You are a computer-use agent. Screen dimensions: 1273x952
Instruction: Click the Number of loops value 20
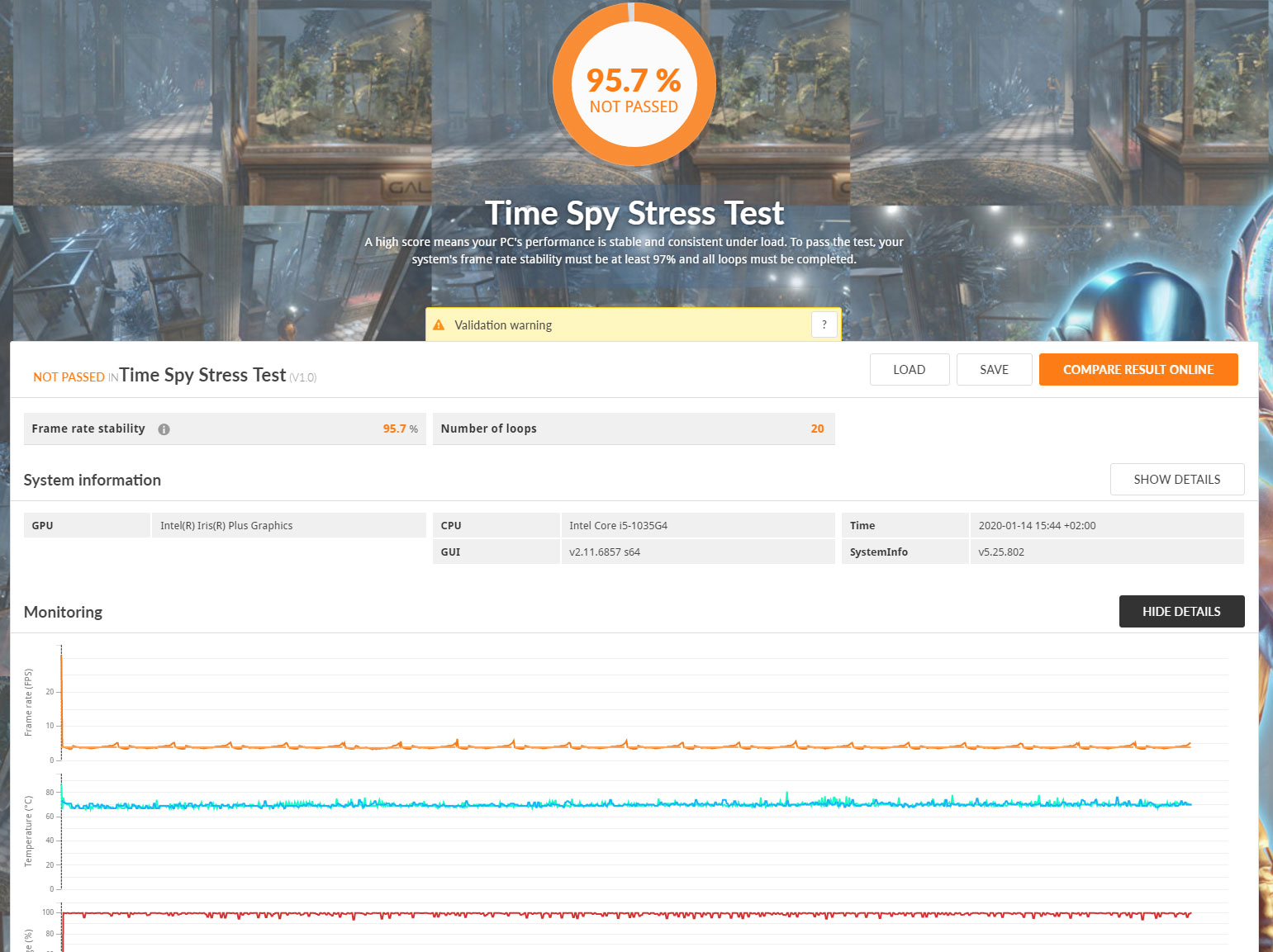tap(818, 429)
